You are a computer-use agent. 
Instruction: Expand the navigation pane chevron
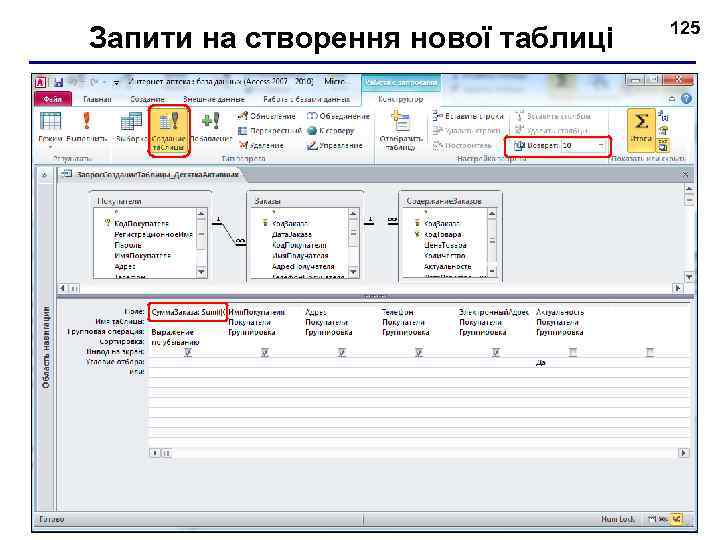click(x=45, y=175)
